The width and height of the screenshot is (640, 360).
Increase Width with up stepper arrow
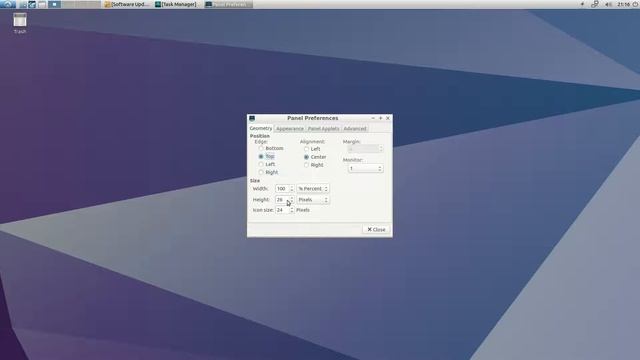pos(291,187)
